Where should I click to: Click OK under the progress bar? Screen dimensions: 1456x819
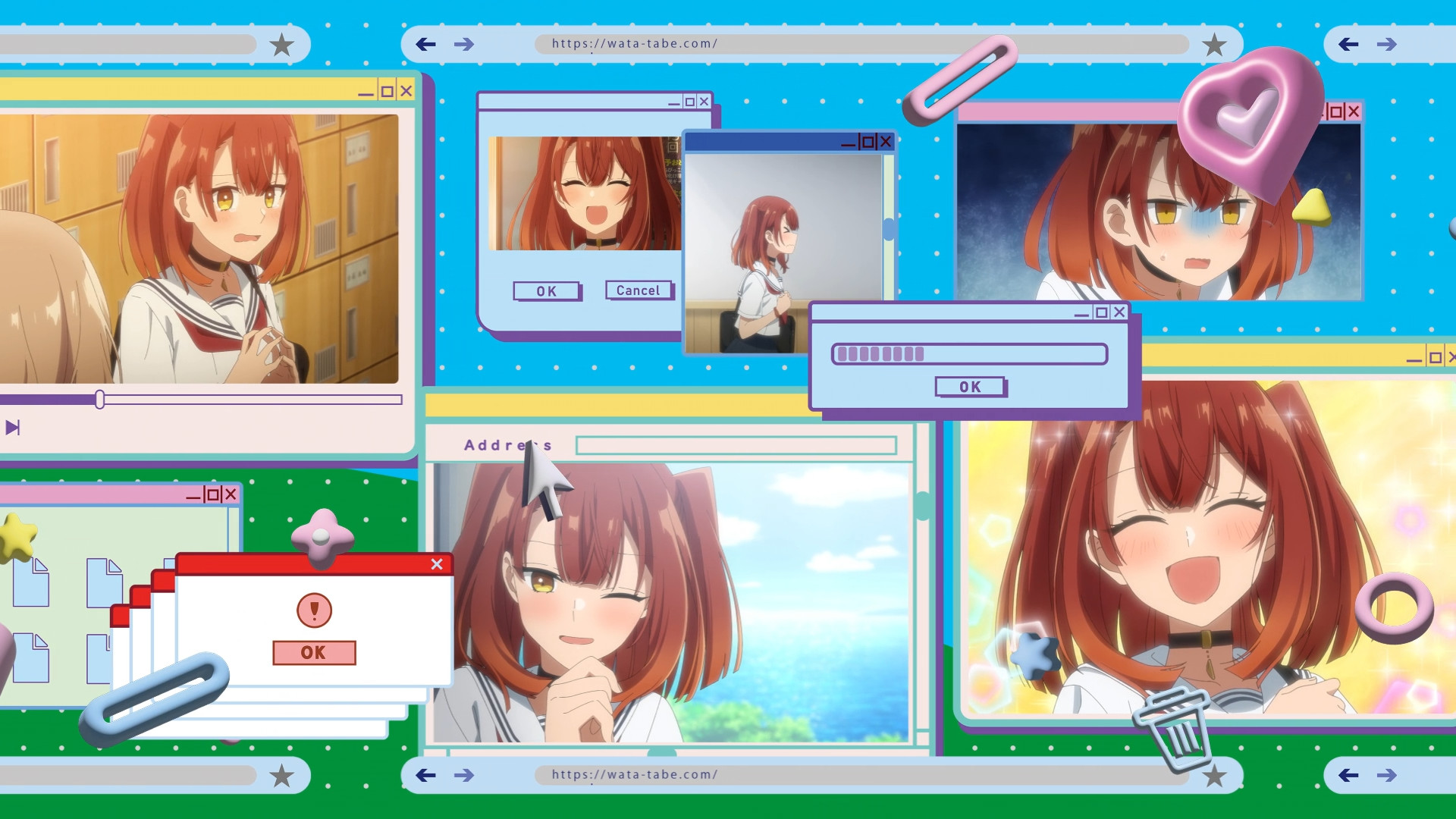(x=970, y=387)
